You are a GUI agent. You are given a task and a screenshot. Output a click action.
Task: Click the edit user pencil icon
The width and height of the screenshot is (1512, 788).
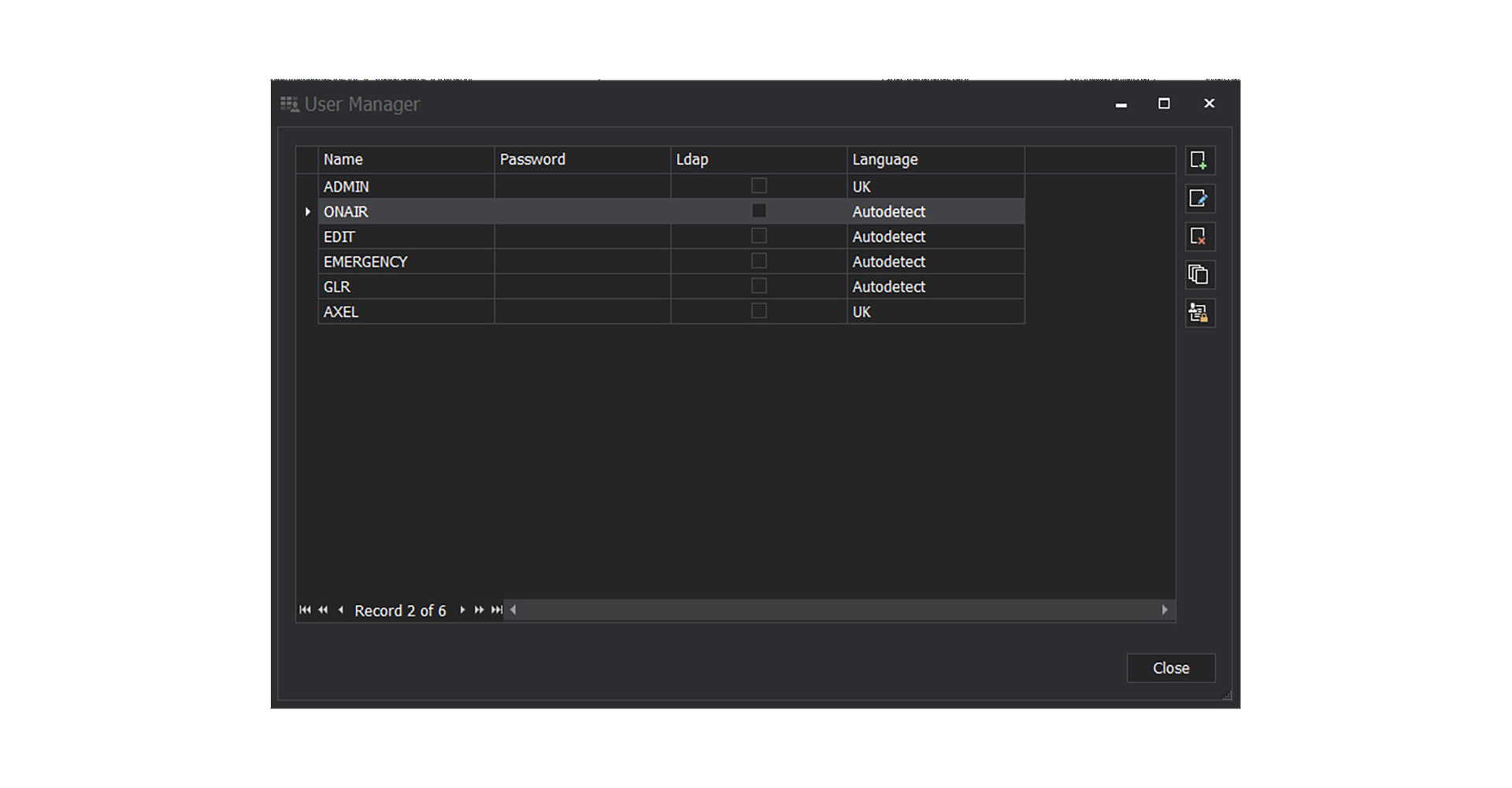click(1199, 199)
